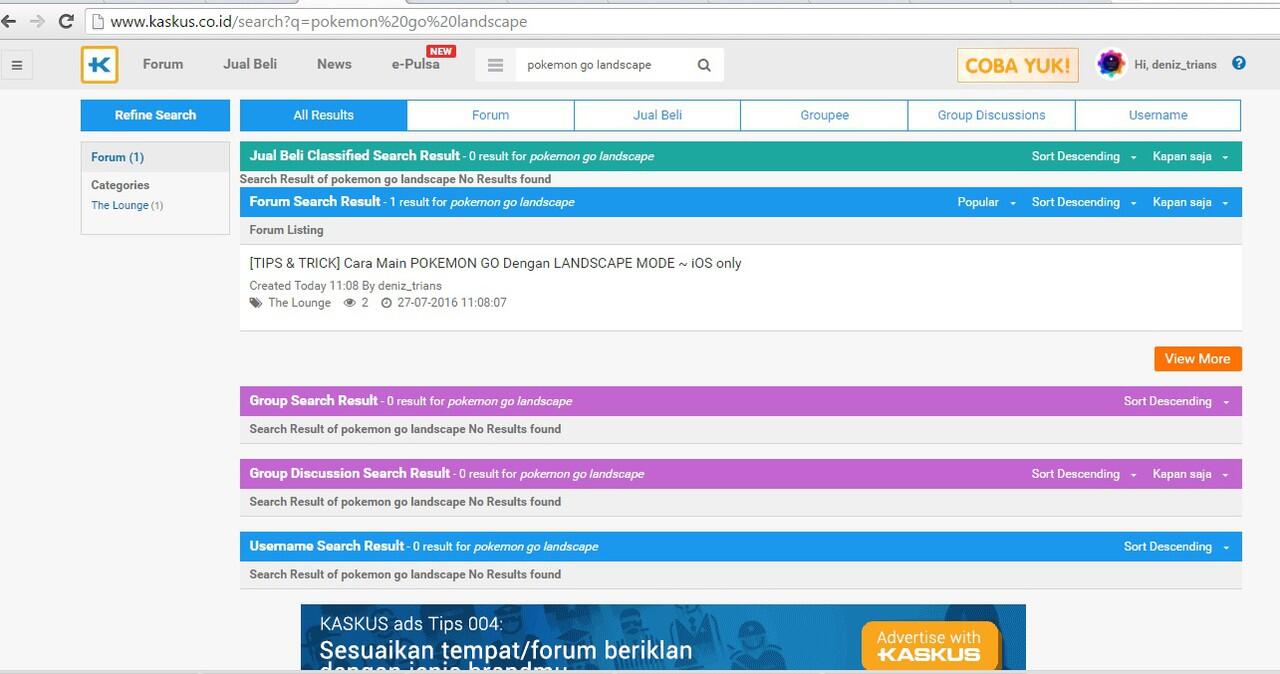1280x674 pixels.
Task: Focus the Kaskus search input field
Action: click(x=603, y=65)
